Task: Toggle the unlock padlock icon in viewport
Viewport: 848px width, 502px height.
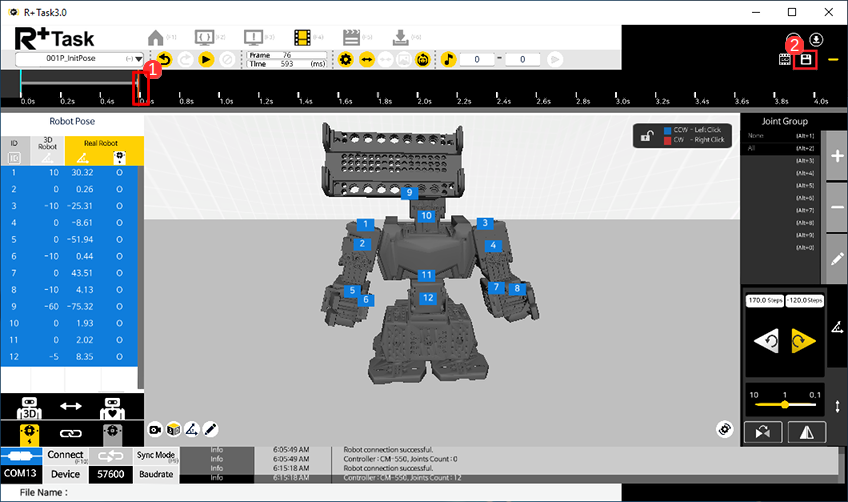Action: [x=649, y=136]
